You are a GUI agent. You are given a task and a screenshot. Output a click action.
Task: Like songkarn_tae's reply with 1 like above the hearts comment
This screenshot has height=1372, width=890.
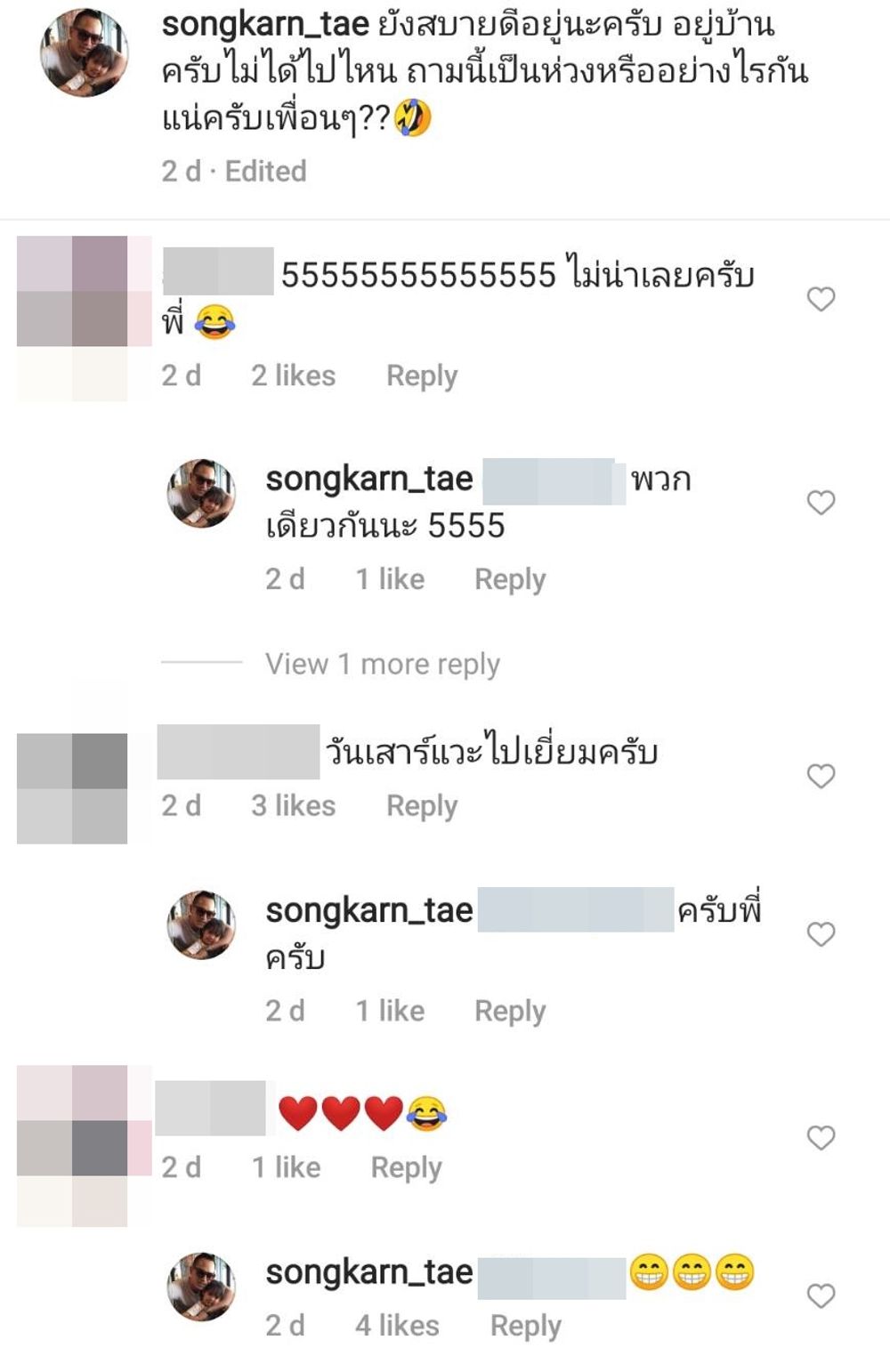point(821,934)
